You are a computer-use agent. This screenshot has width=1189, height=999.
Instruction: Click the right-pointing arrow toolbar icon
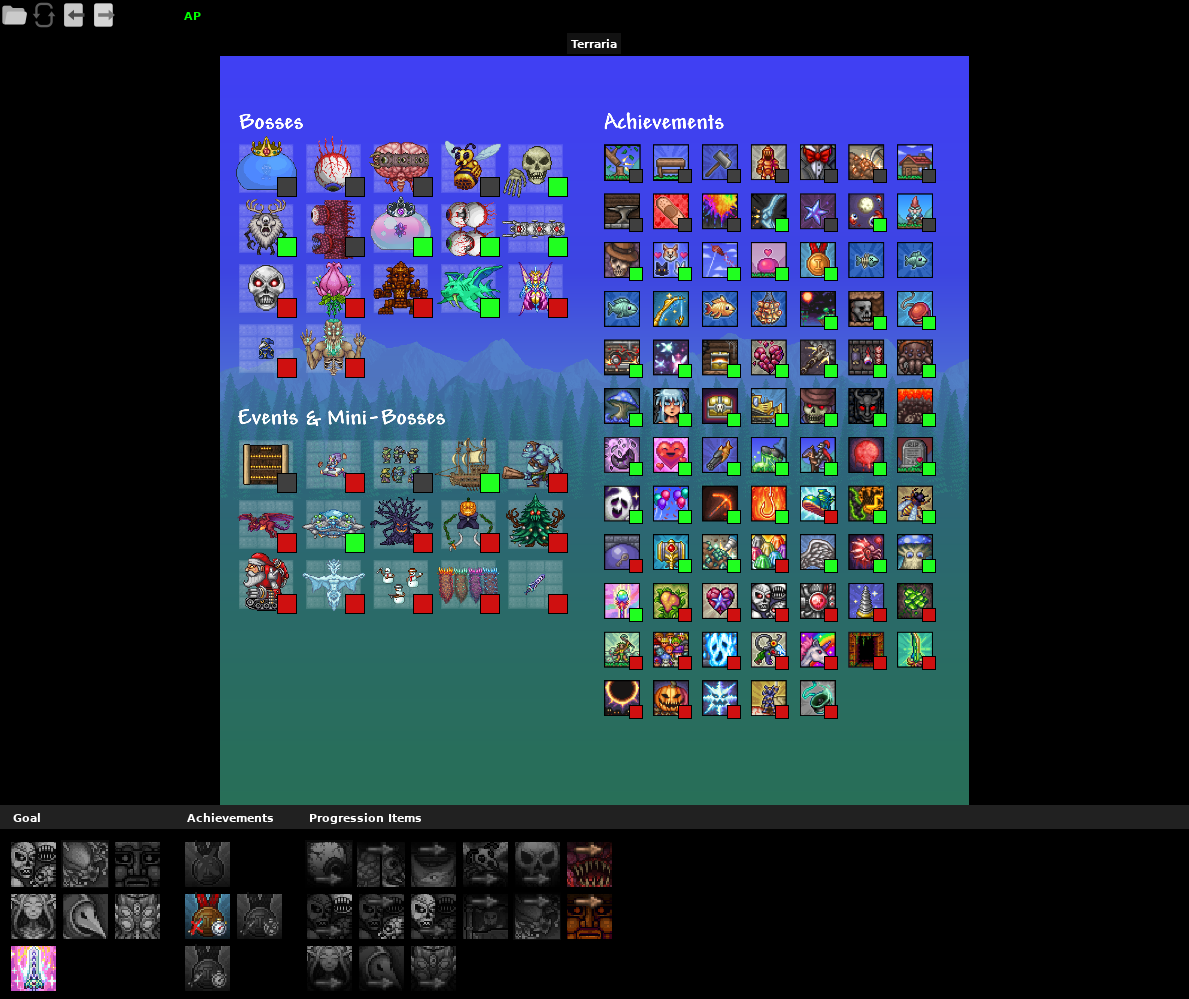pyautogui.click(x=104, y=15)
